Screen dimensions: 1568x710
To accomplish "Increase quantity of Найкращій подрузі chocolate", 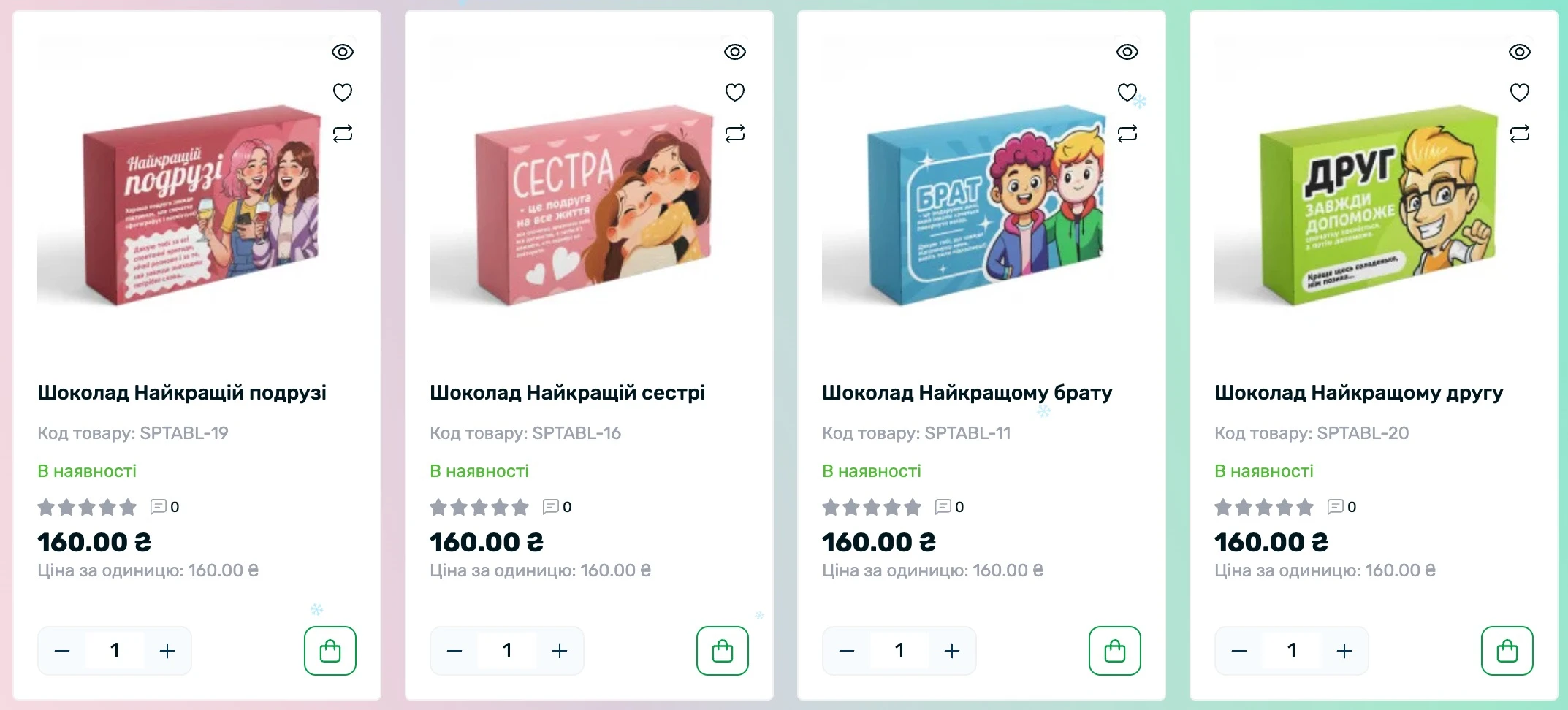I will click(x=167, y=651).
